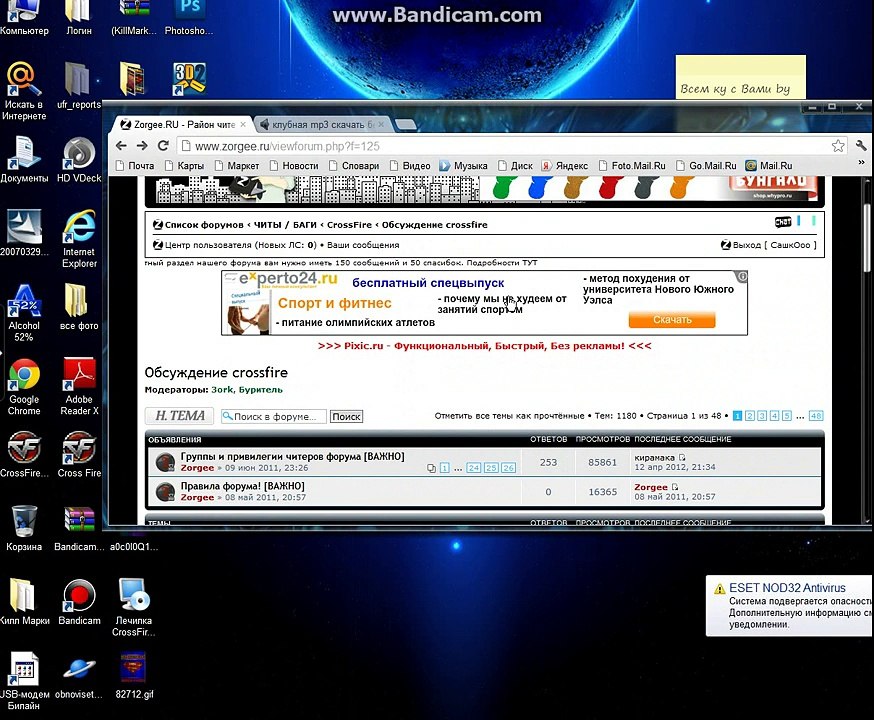874x720 pixels.
Task: Reload the Zorgee page
Action: click(163, 145)
